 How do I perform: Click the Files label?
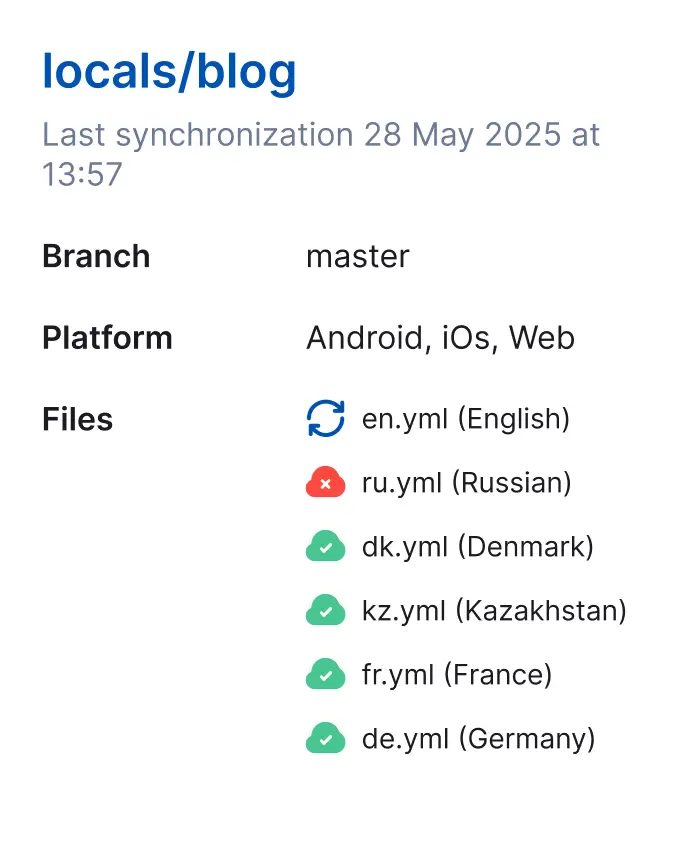[x=78, y=420]
